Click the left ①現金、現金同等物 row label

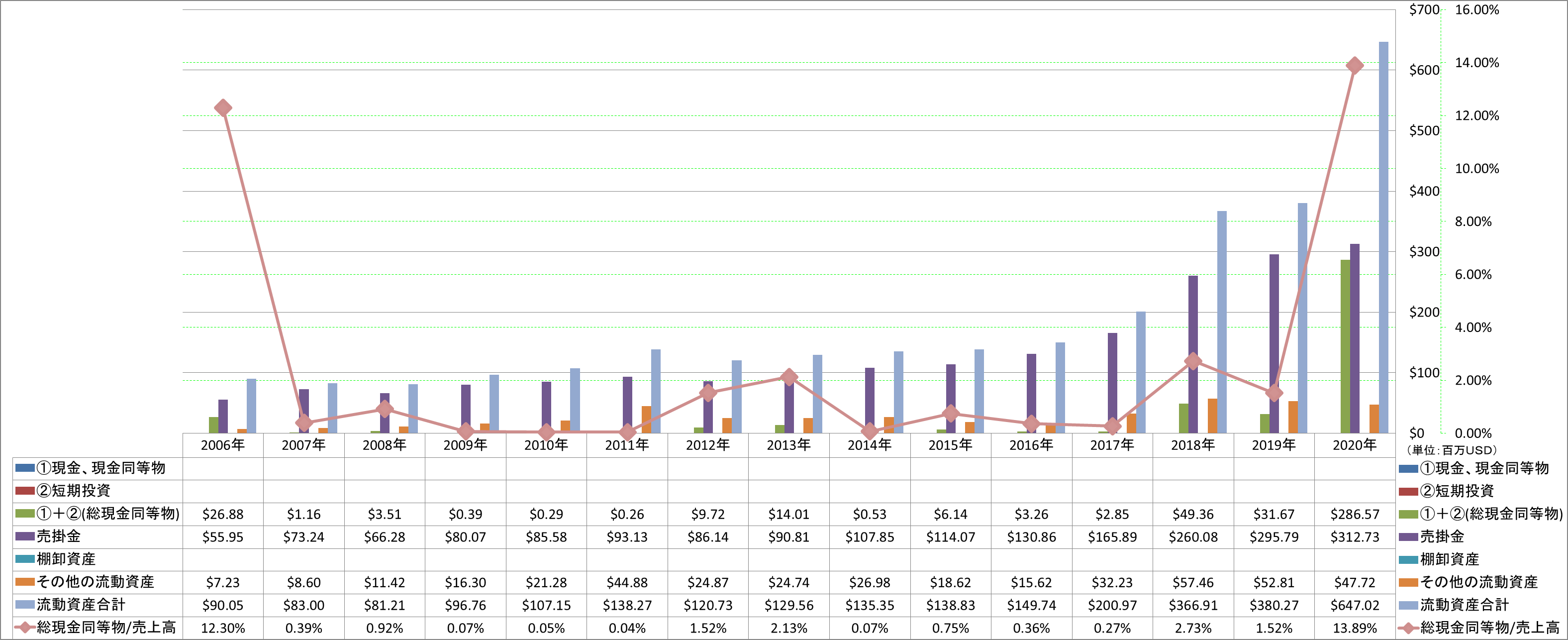pos(101,468)
